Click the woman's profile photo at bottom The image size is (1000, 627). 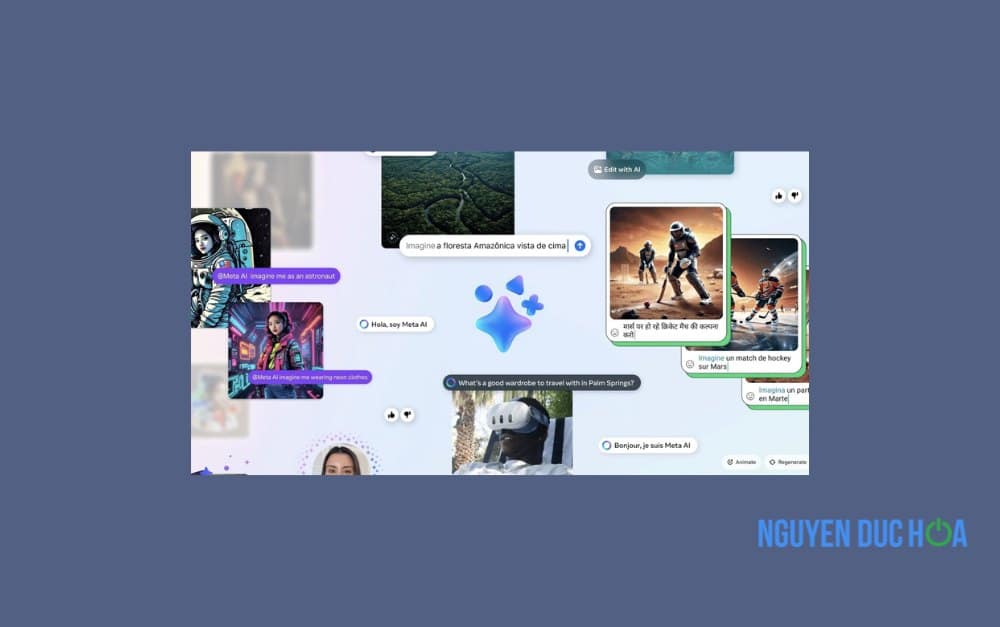tap(341, 460)
